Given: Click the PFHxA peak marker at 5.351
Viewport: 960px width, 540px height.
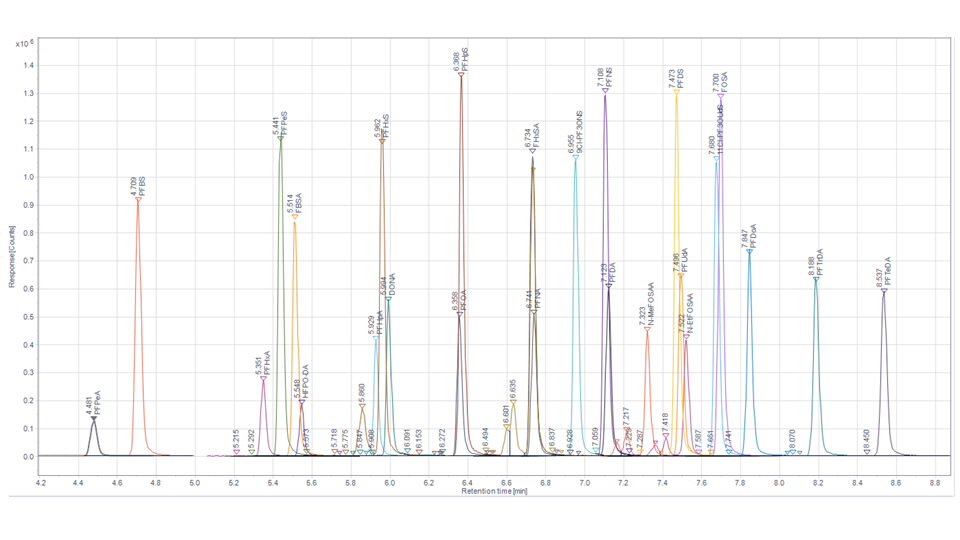Looking at the screenshot, I should click(x=263, y=378).
